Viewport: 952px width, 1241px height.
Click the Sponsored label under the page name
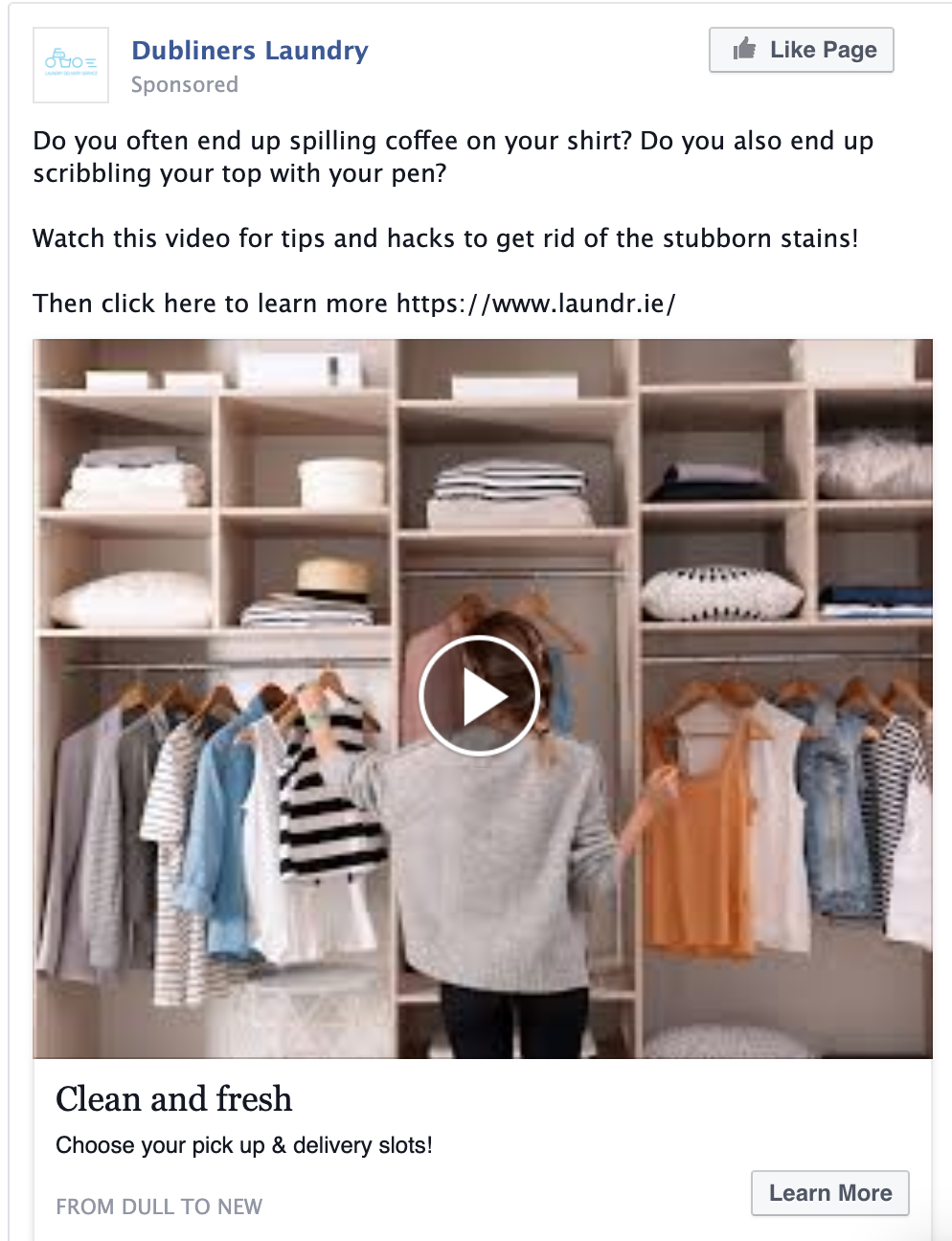click(x=185, y=84)
